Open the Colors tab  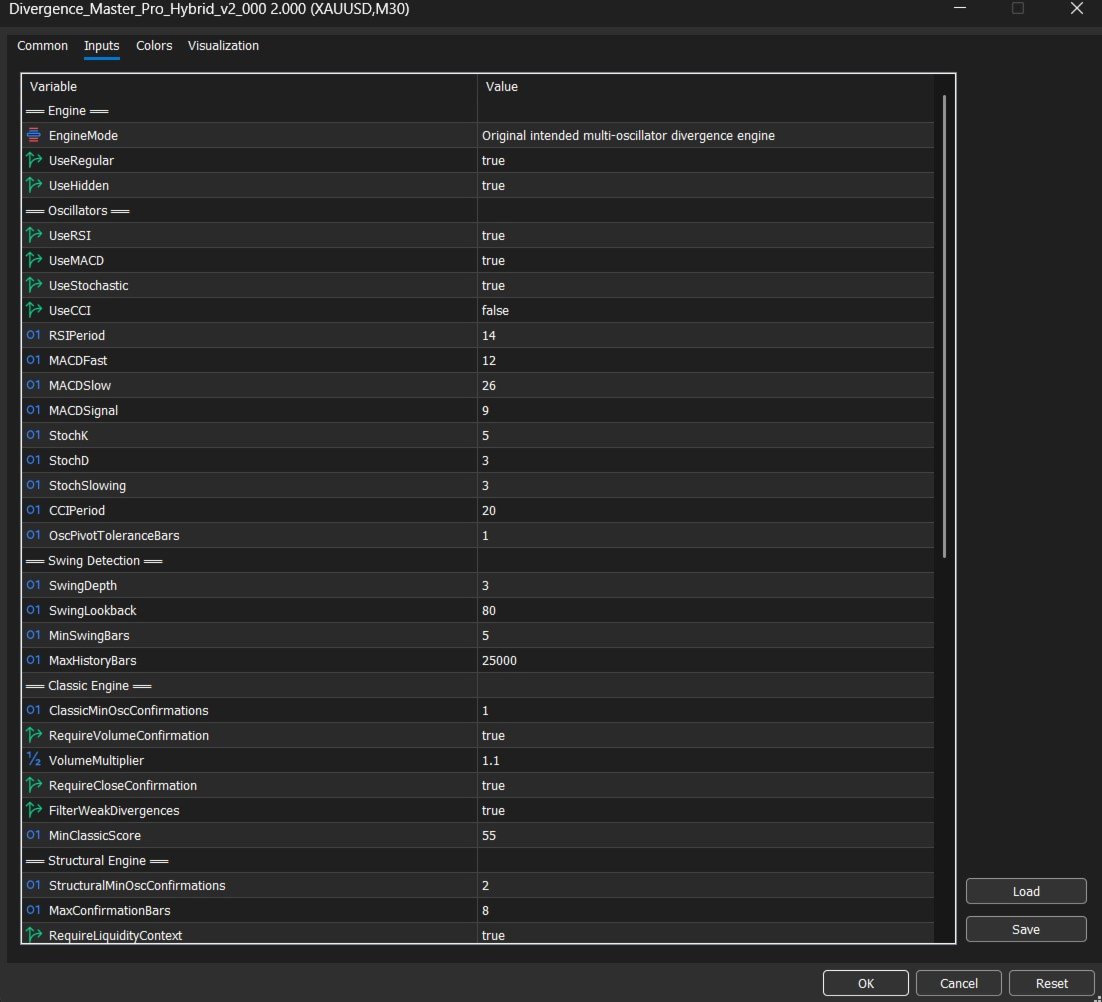click(154, 46)
